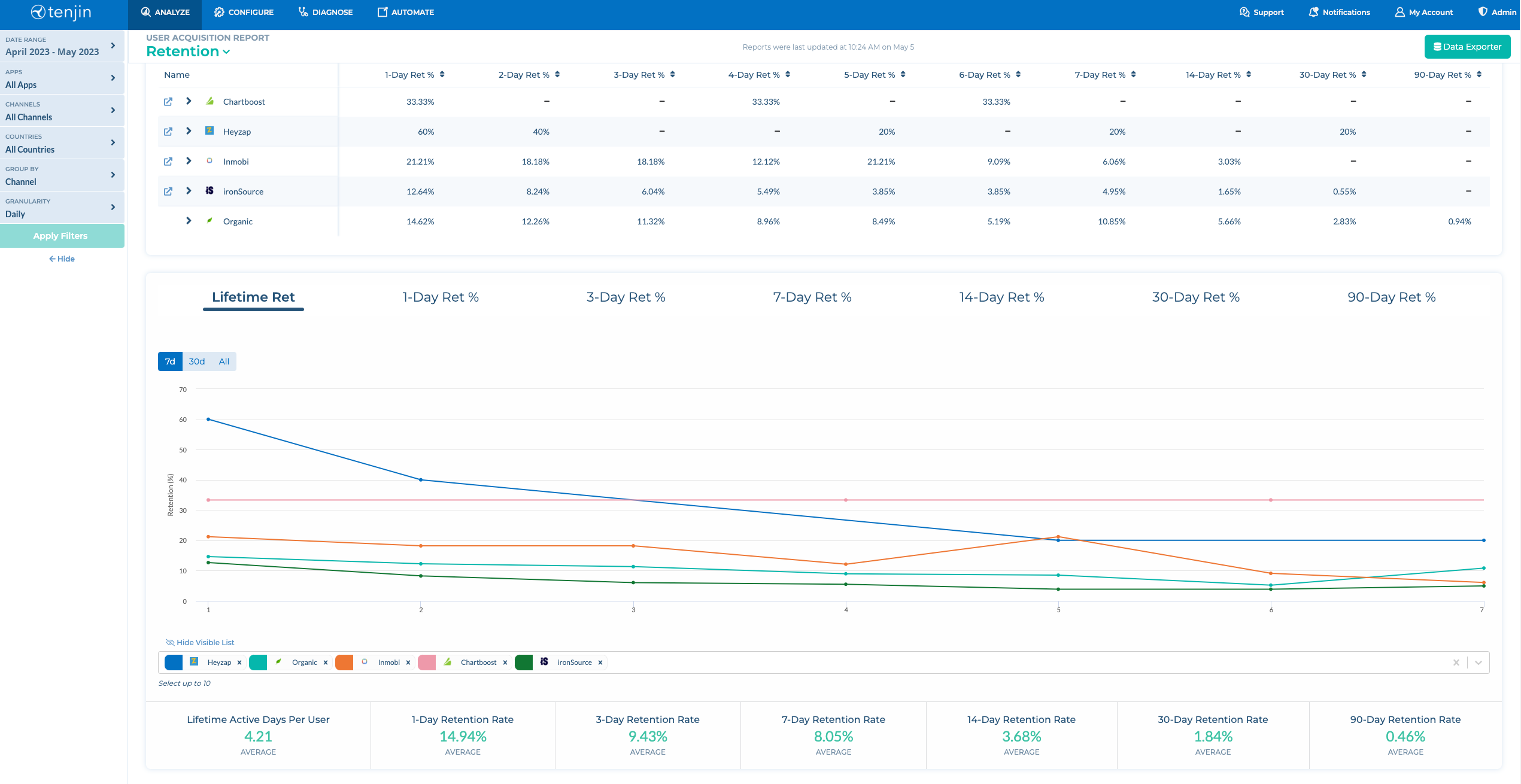Viewport: 1521px width, 784px height.
Task: Open external link icon for ironSource row
Action: click(168, 192)
